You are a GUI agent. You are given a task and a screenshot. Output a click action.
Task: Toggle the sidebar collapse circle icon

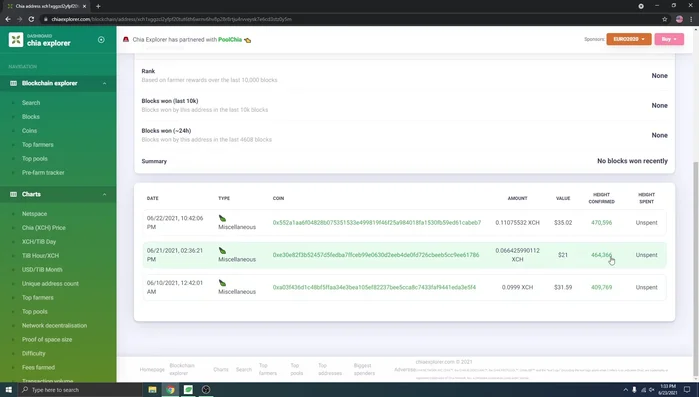coord(101,40)
